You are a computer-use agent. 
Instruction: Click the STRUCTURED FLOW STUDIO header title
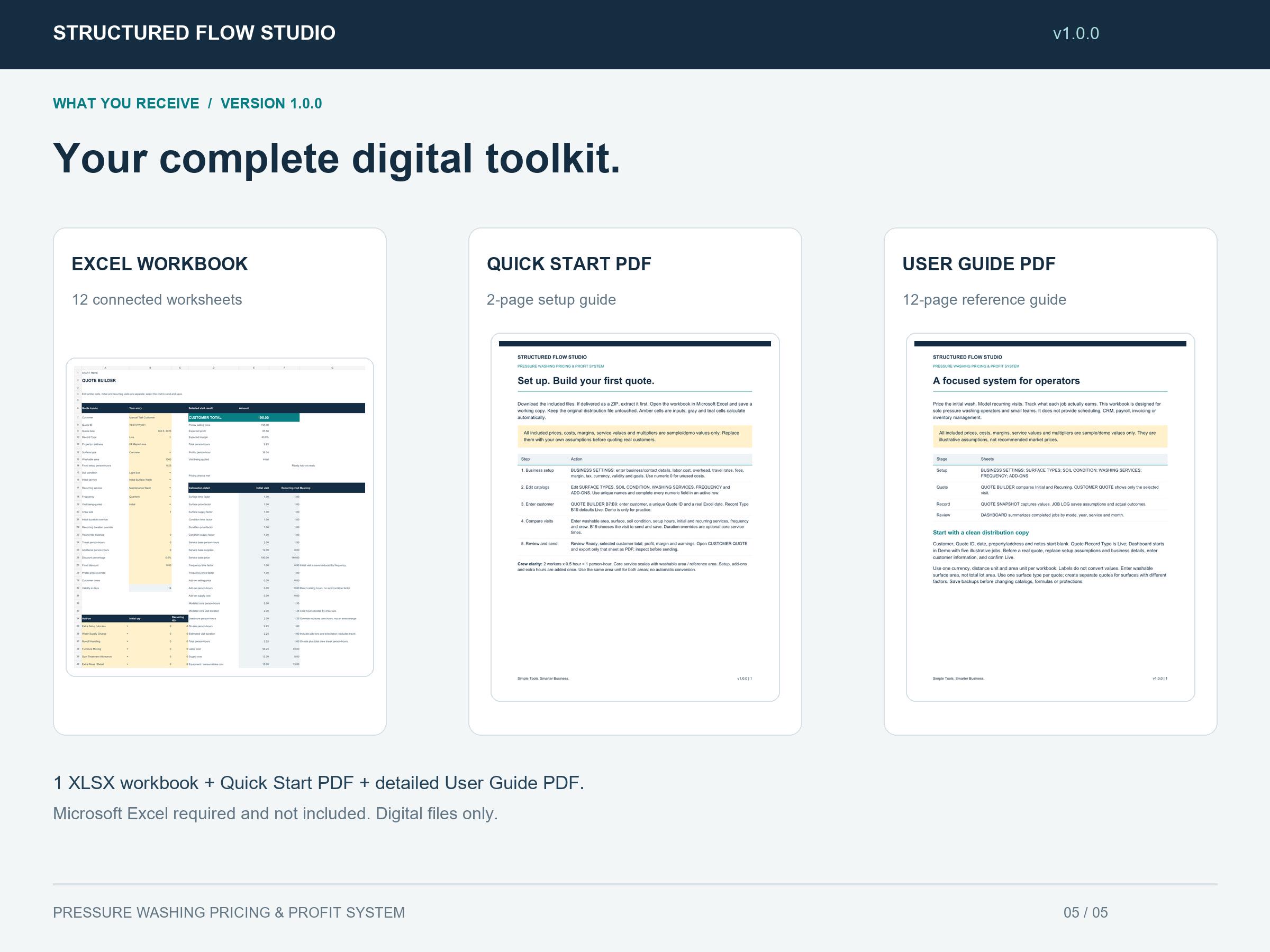coord(194,33)
